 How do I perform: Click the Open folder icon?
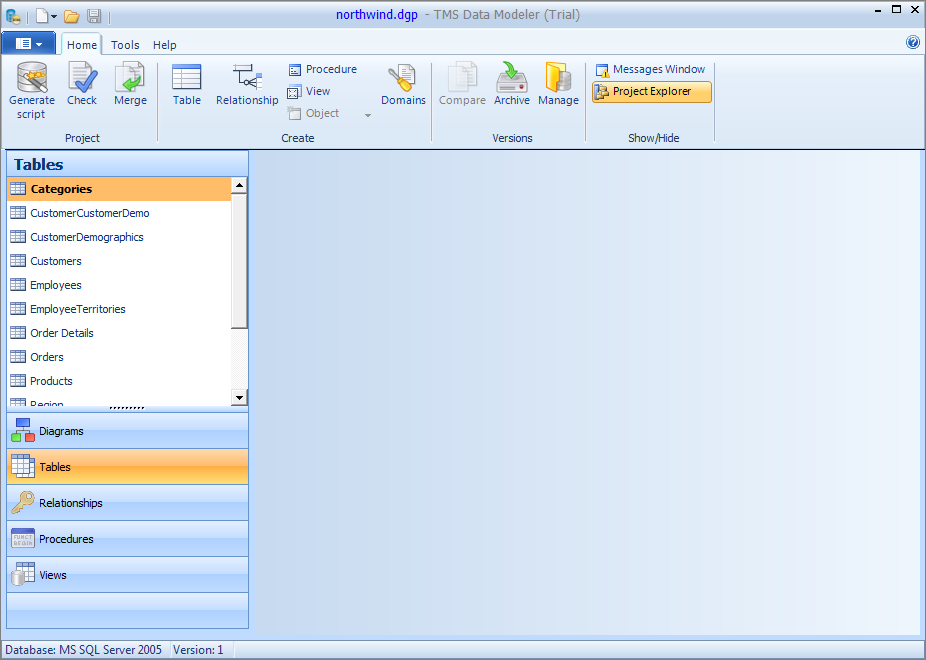(72, 16)
